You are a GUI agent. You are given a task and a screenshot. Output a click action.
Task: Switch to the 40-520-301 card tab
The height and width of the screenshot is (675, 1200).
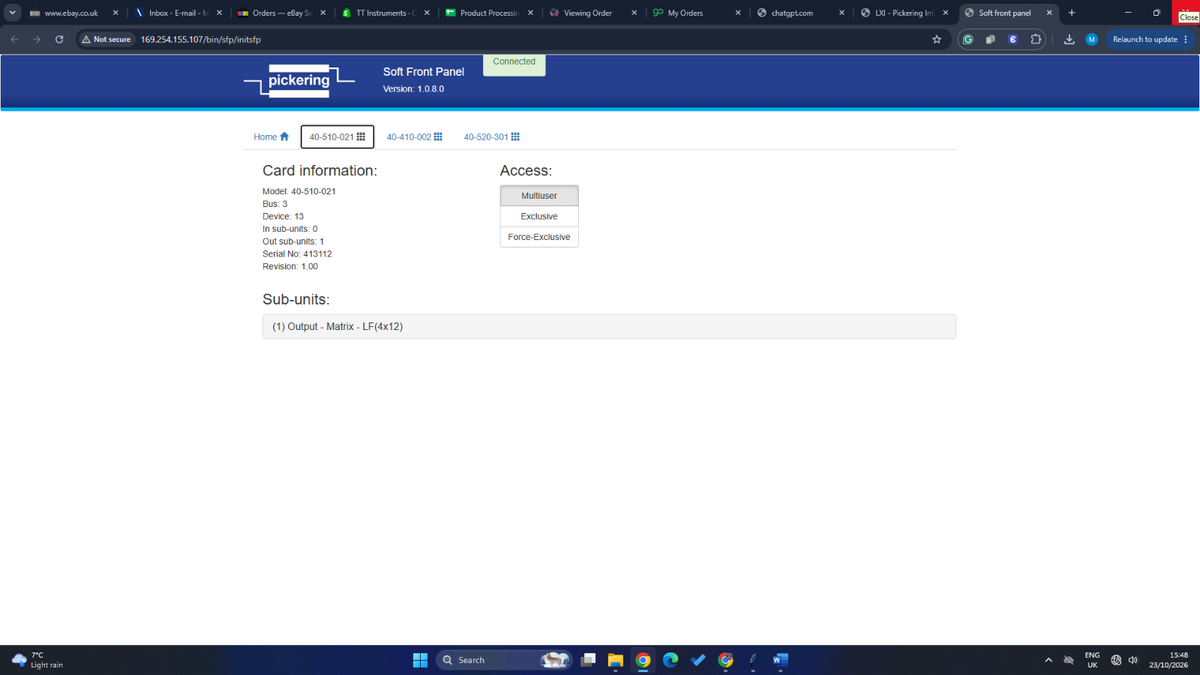point(492,137)
